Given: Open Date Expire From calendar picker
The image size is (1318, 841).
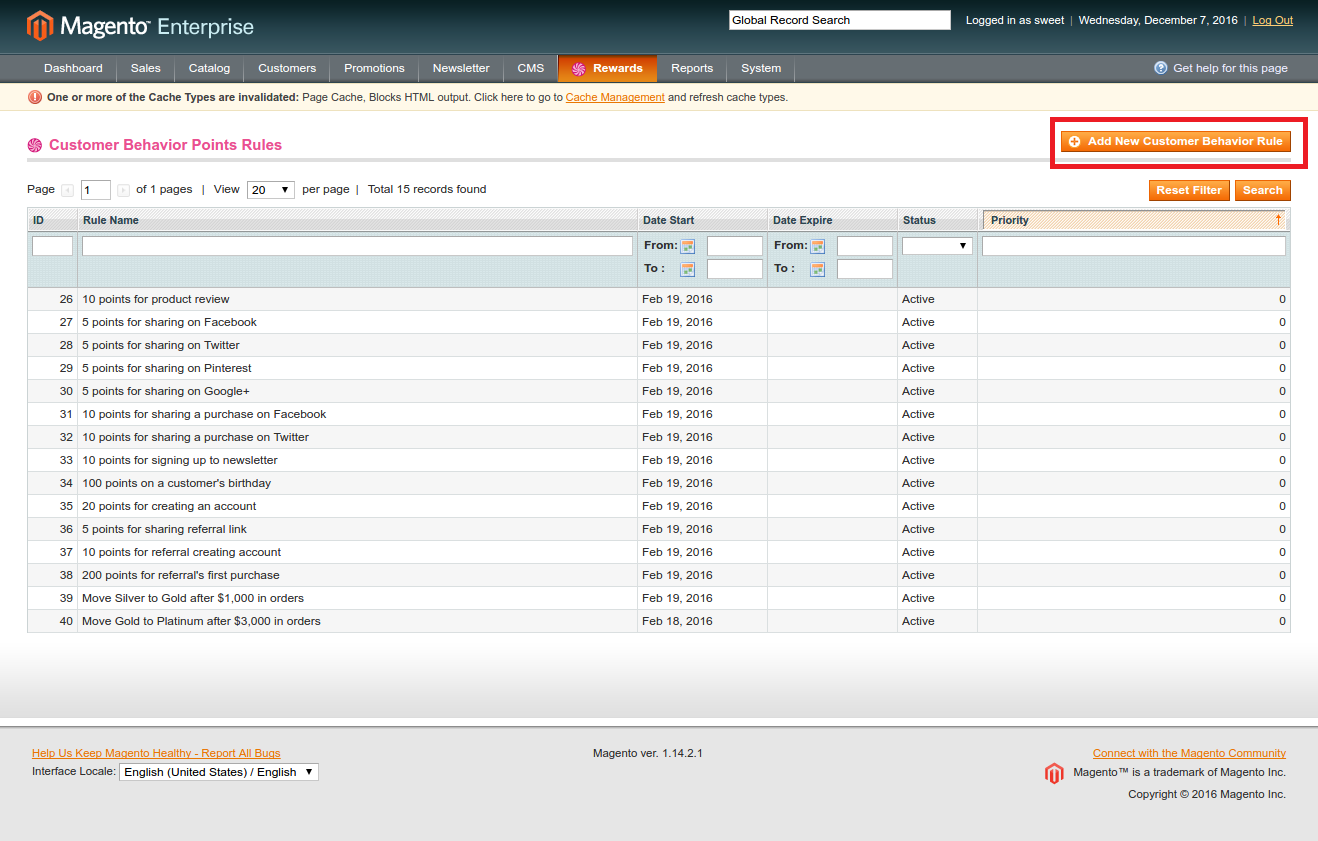Looking at the screenshot, I should point(818,246).
